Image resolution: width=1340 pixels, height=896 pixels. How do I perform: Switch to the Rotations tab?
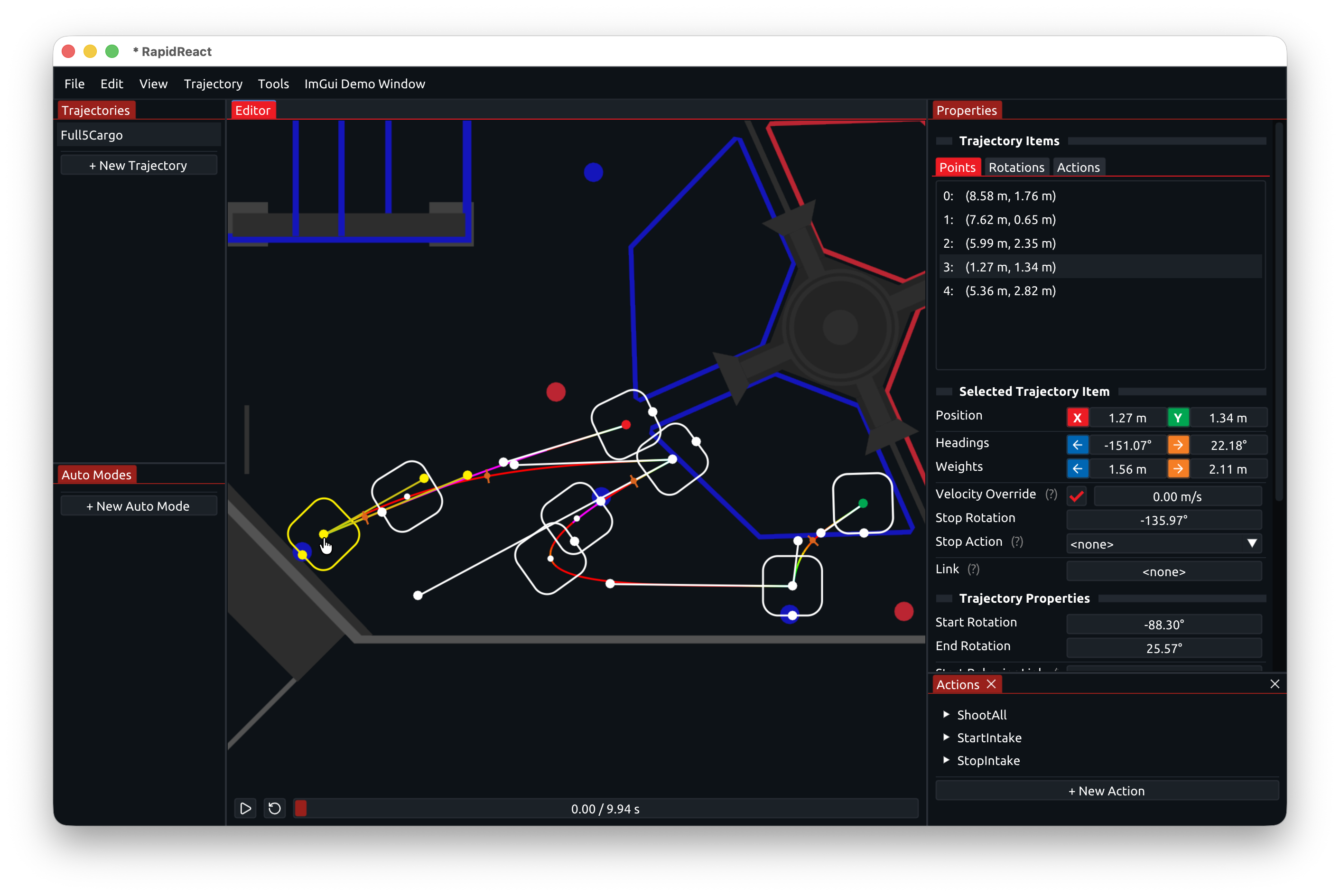tap(1016, 167)
